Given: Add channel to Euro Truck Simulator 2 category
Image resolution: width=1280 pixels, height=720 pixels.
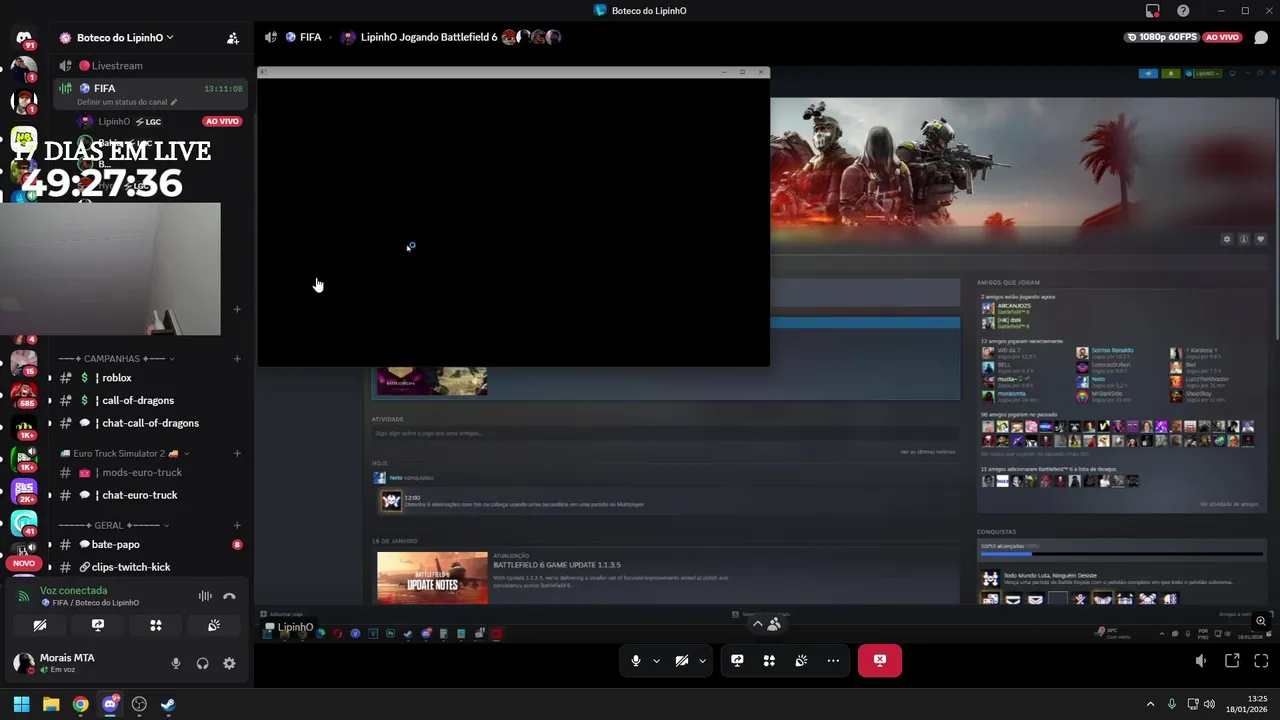Looking at the screenshot, I should coord(237,453).
